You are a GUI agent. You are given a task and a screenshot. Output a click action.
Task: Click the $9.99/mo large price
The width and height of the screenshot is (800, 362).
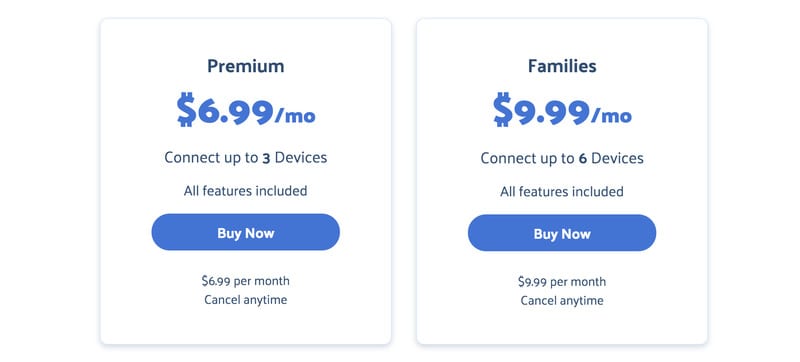point(562,110)
